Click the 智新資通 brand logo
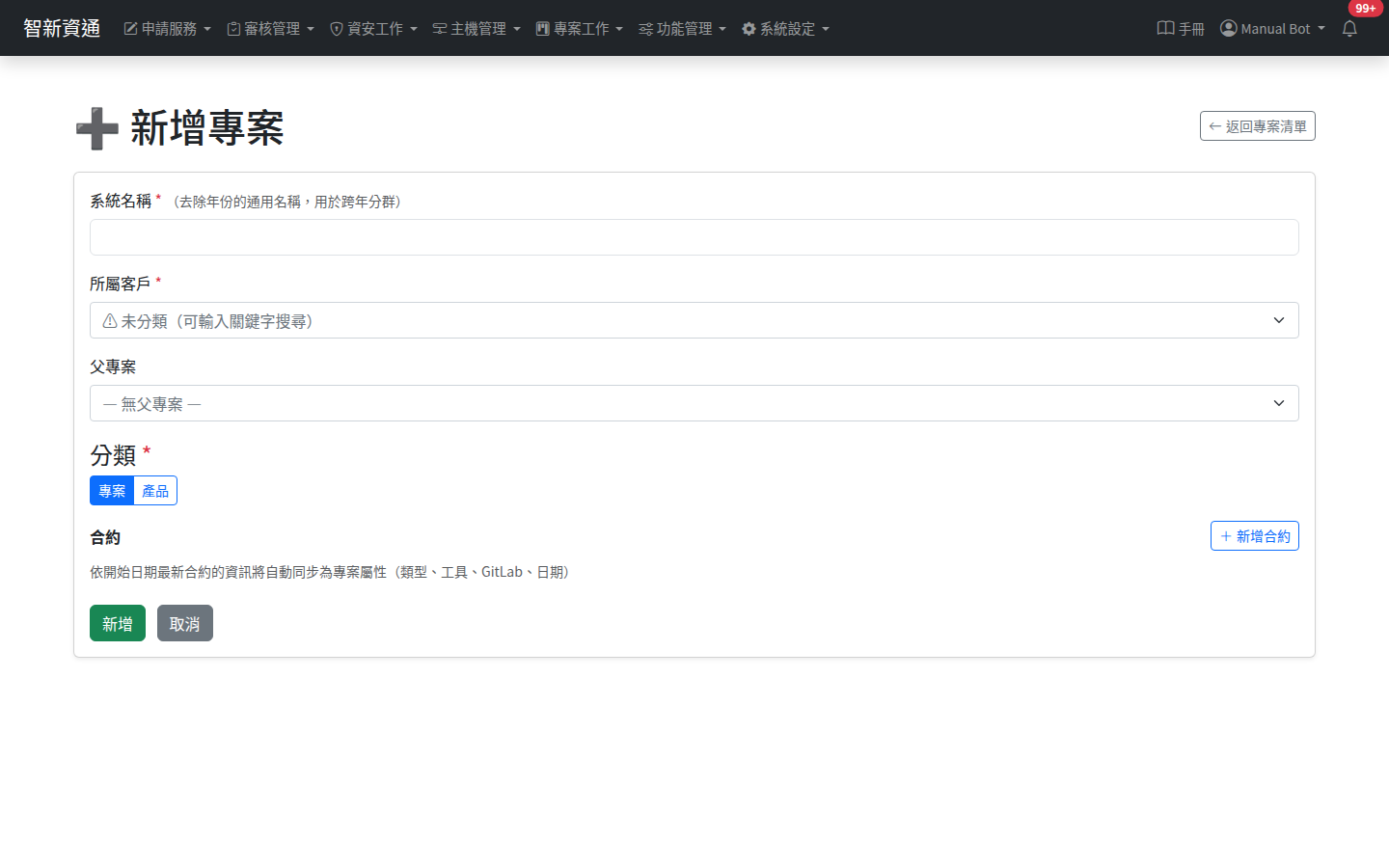1389x868 pixels. 62,28
